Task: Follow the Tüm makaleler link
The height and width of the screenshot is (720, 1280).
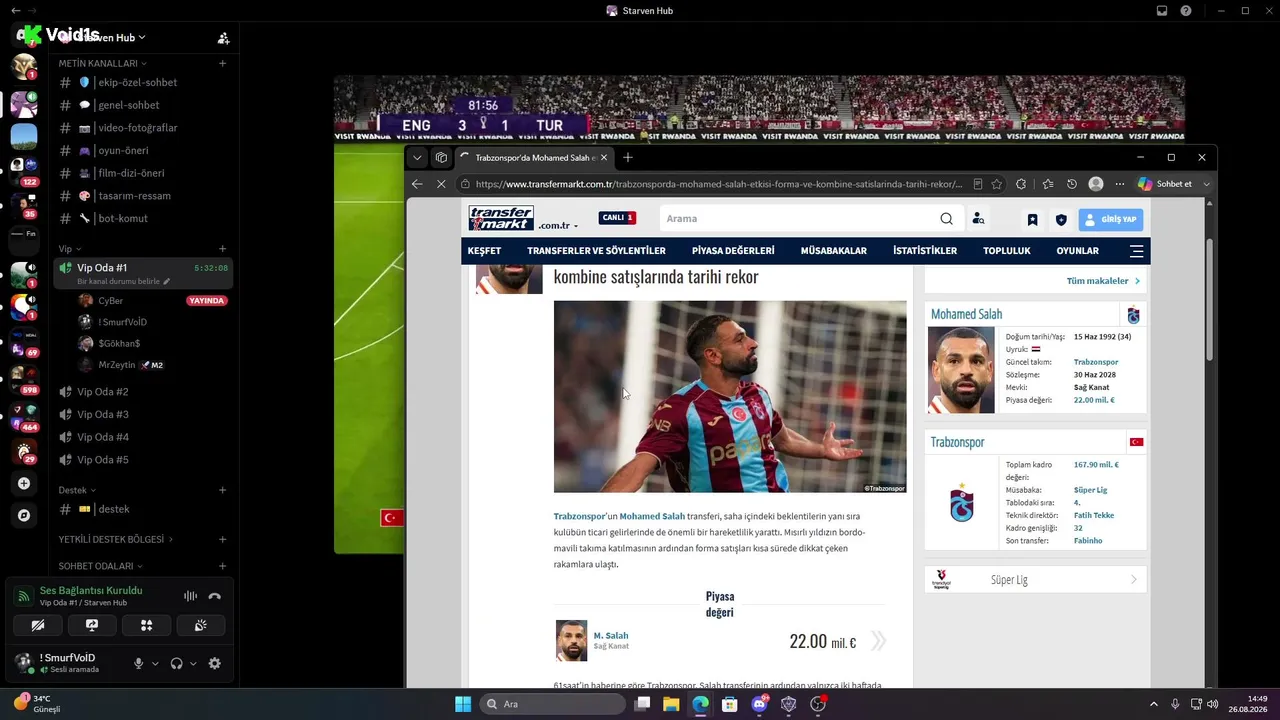Action: point(1103,281)
